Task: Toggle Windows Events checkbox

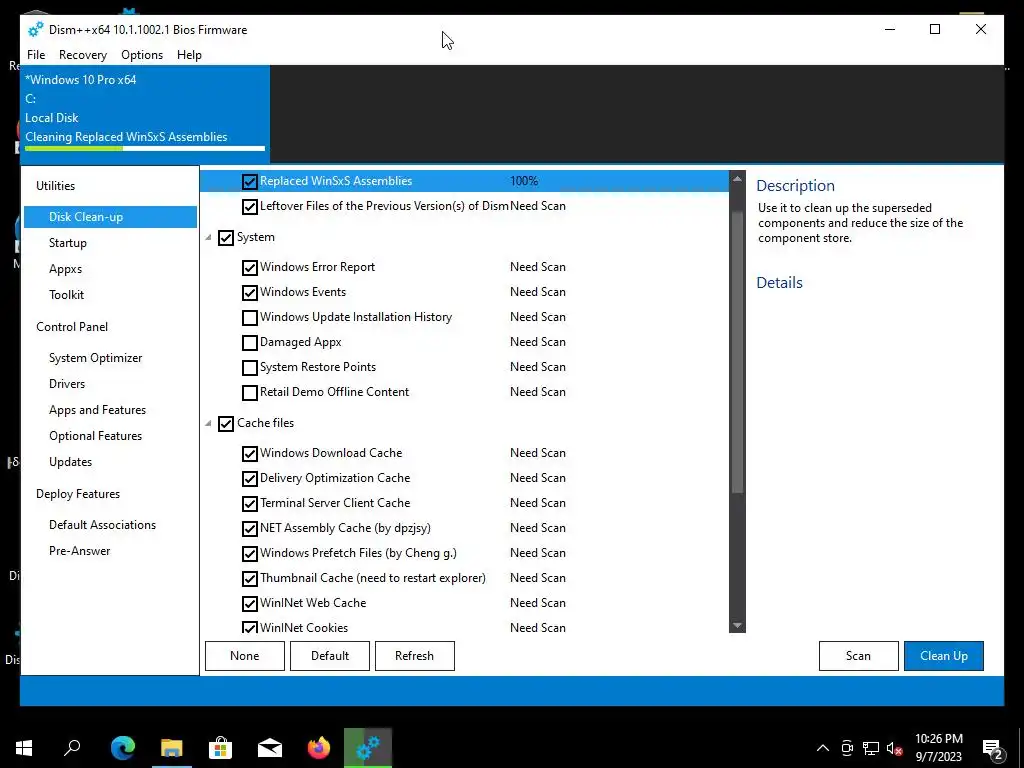Action: pyautogui.click(x=249, y=292)
